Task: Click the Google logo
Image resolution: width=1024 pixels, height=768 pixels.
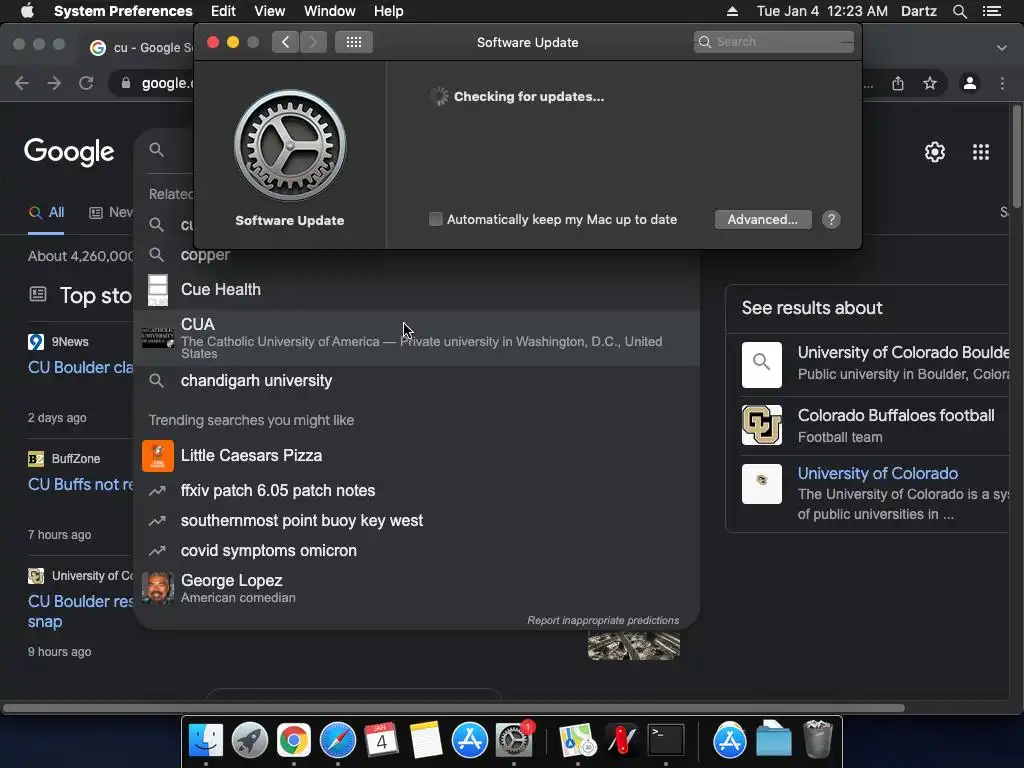Action: 69,152
